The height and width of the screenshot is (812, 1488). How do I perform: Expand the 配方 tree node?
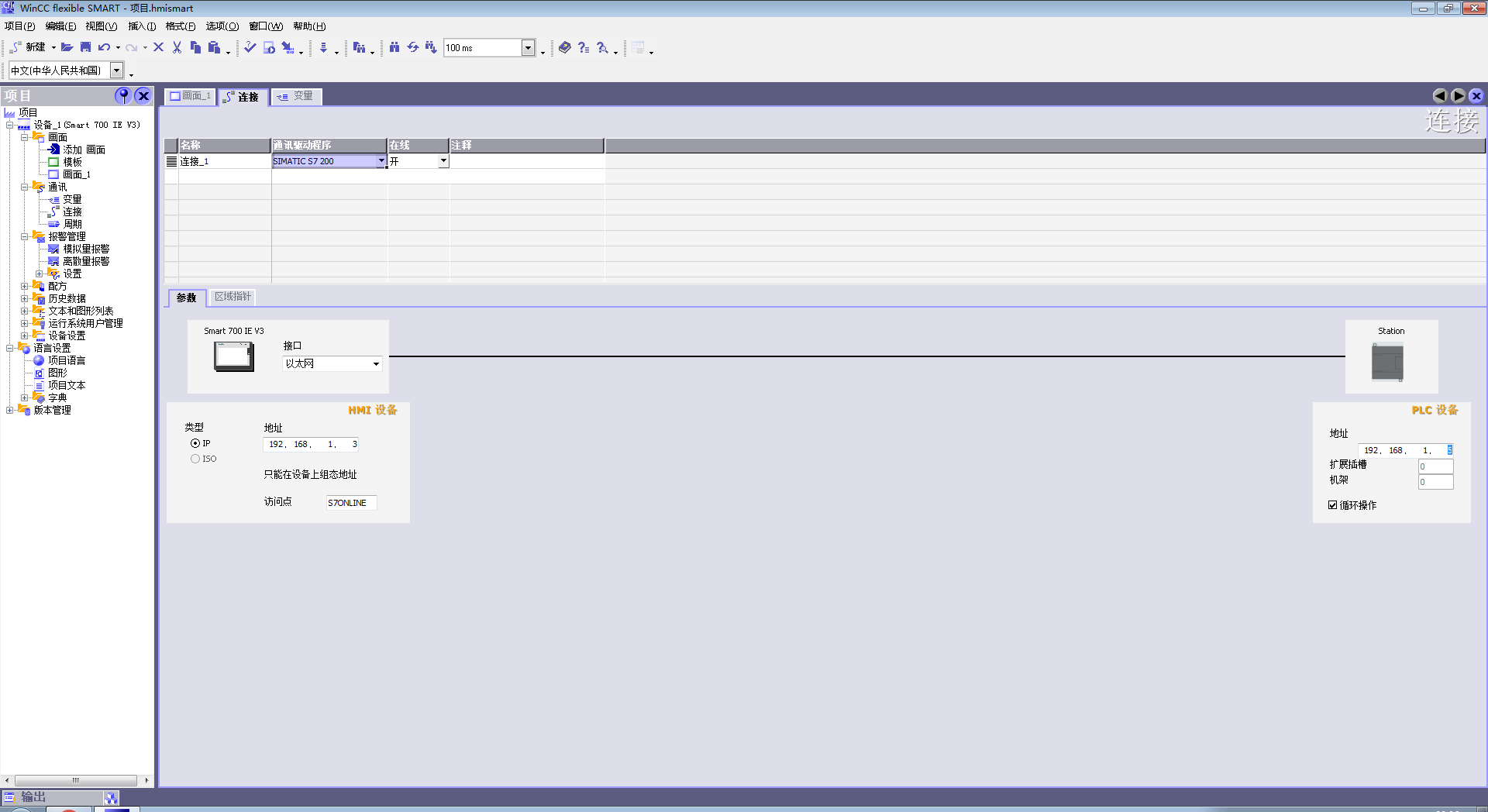pyautogui.click(x=25, y=286)
